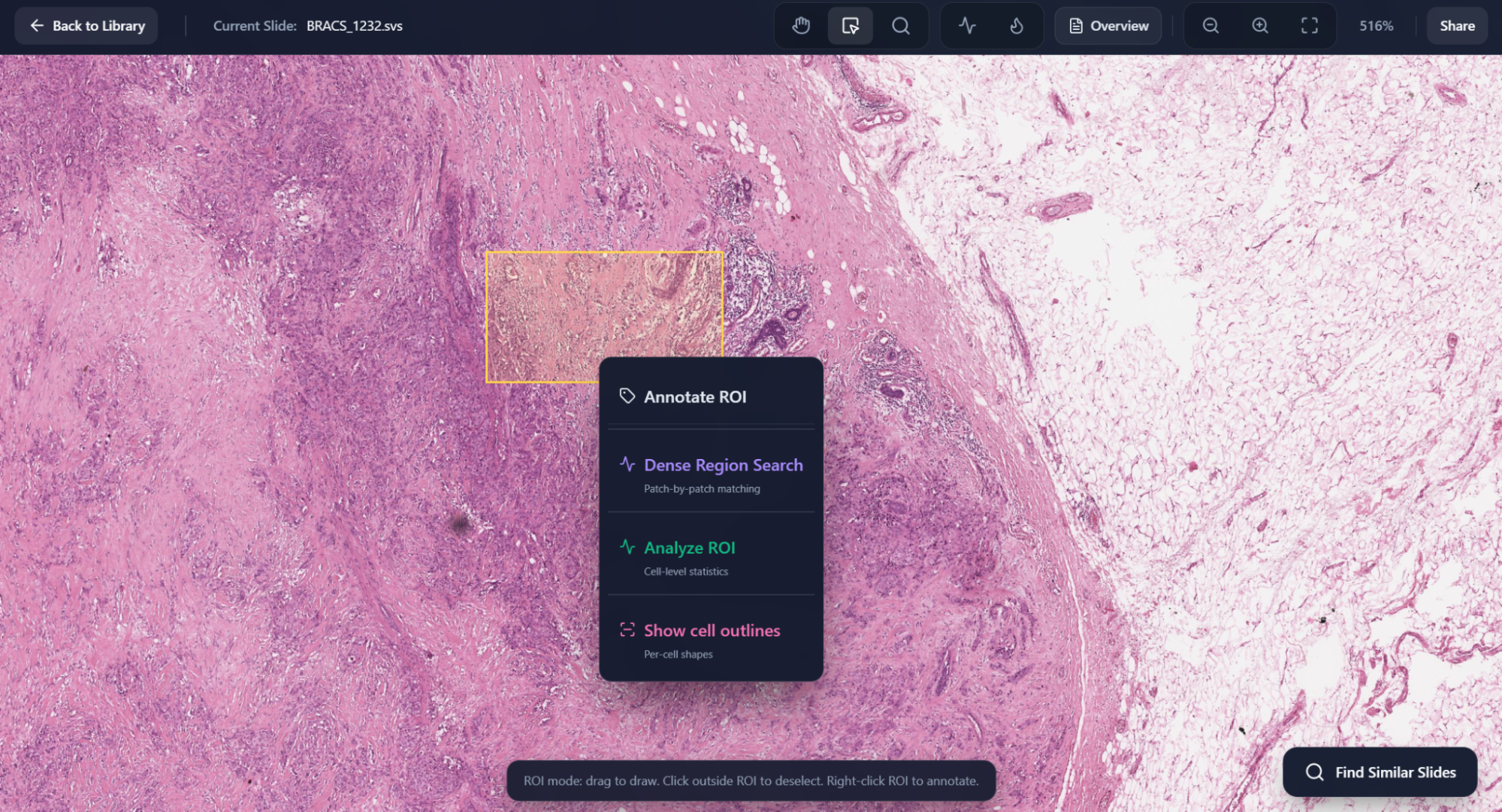This screenshot has width=1502, height=812.
Task: Show cell outlines for the ROI
Action: [x=711, y=640]
